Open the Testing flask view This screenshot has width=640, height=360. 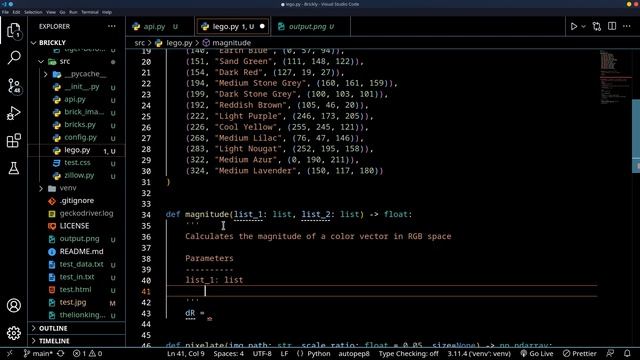(14, 168)
